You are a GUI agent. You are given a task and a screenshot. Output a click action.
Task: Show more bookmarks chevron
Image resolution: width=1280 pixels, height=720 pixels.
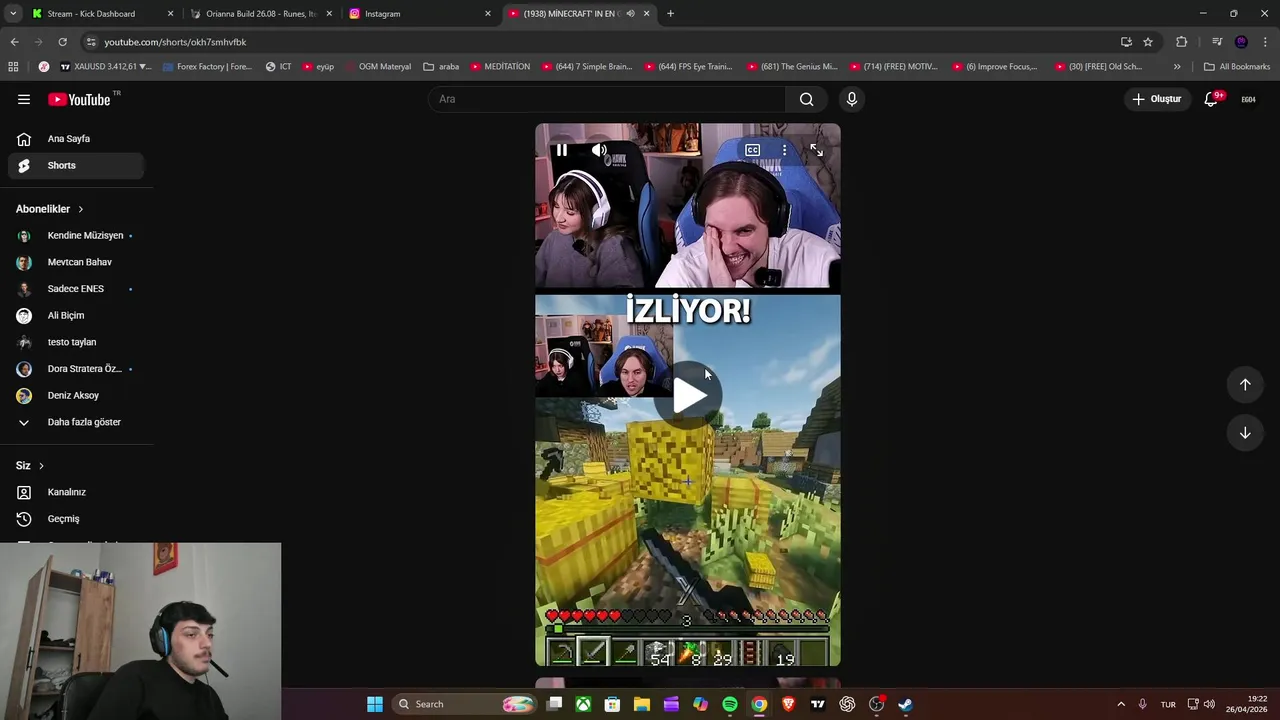pyautogui.click(x=1177, y=67)
